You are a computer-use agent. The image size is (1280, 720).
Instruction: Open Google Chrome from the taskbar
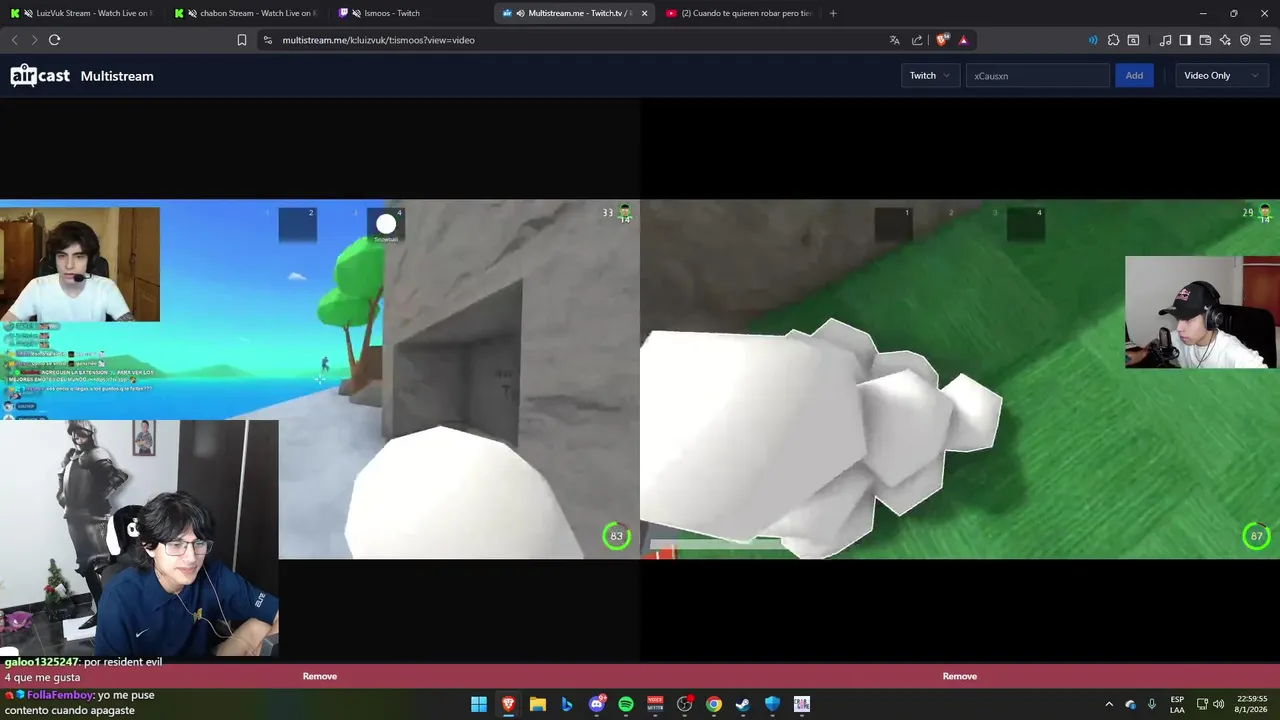pos(714,704)
